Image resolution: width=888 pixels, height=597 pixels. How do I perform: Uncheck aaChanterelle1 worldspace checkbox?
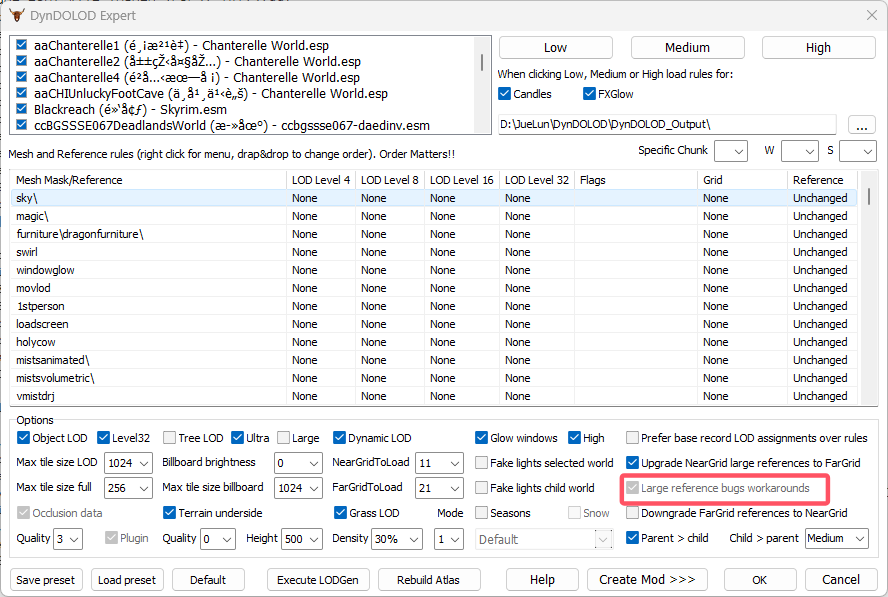pyautogui.click(x=22, y=45)
